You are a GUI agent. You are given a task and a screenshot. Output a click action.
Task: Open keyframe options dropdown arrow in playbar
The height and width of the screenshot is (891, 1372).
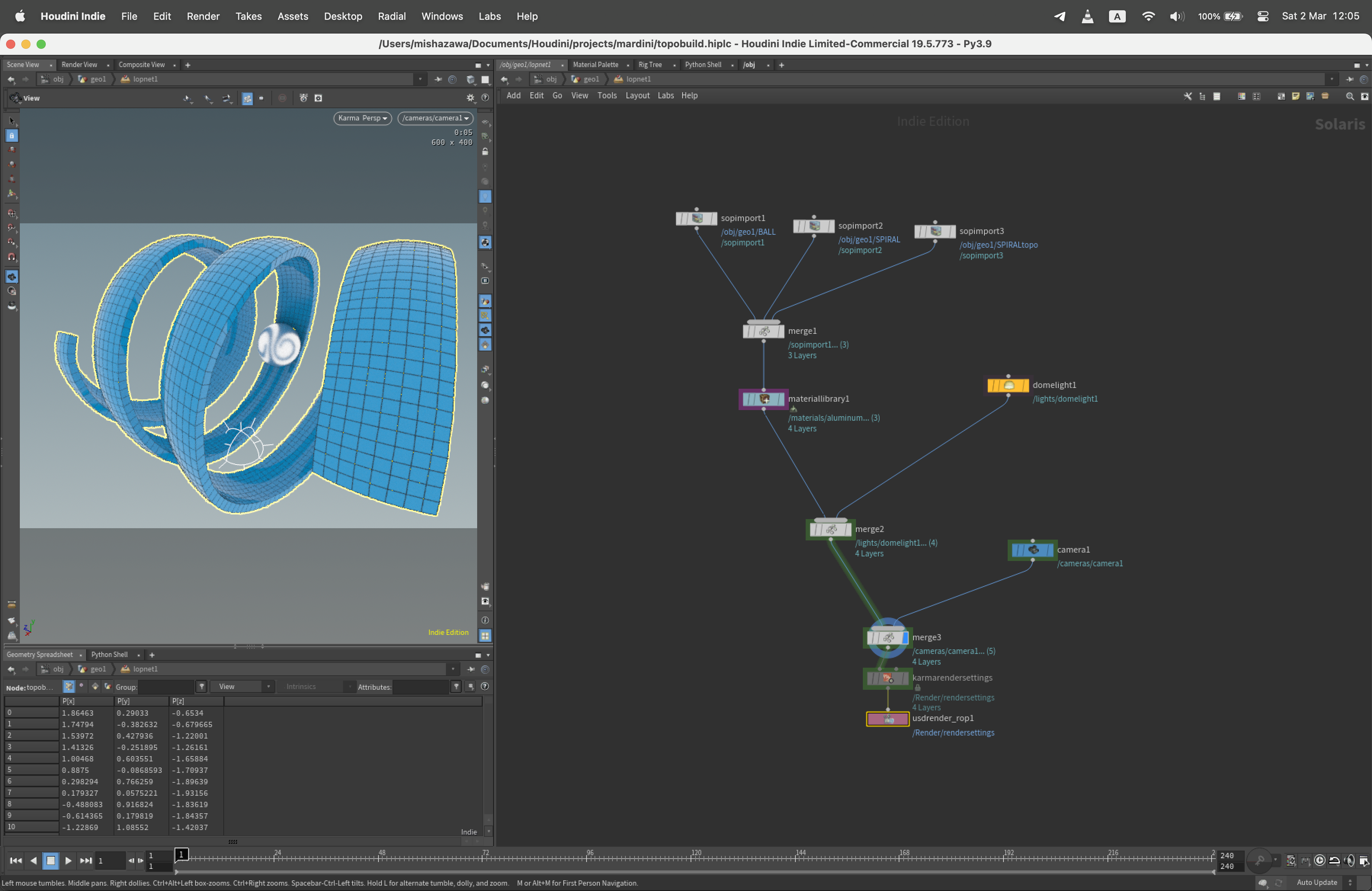(x=1275, y=859)
